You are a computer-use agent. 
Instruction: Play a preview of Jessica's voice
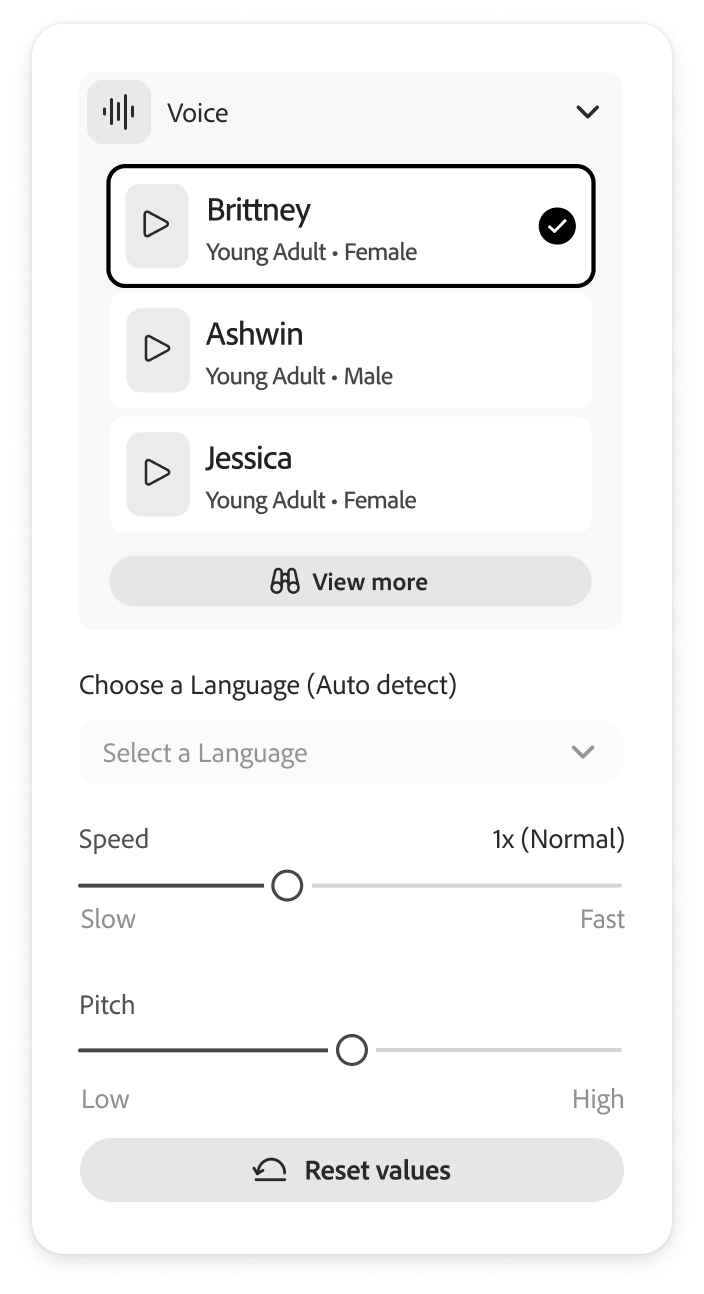click(x=157, y=474)
